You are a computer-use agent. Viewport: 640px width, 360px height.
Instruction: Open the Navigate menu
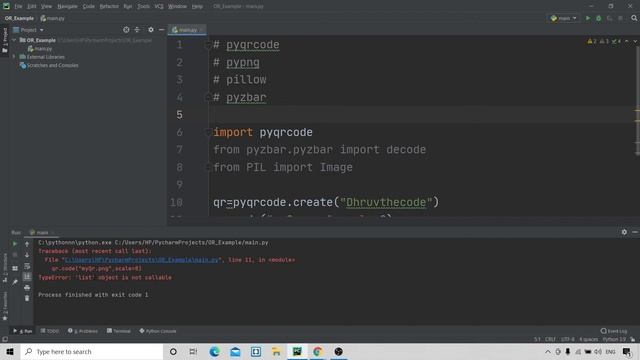coord(67,7)
